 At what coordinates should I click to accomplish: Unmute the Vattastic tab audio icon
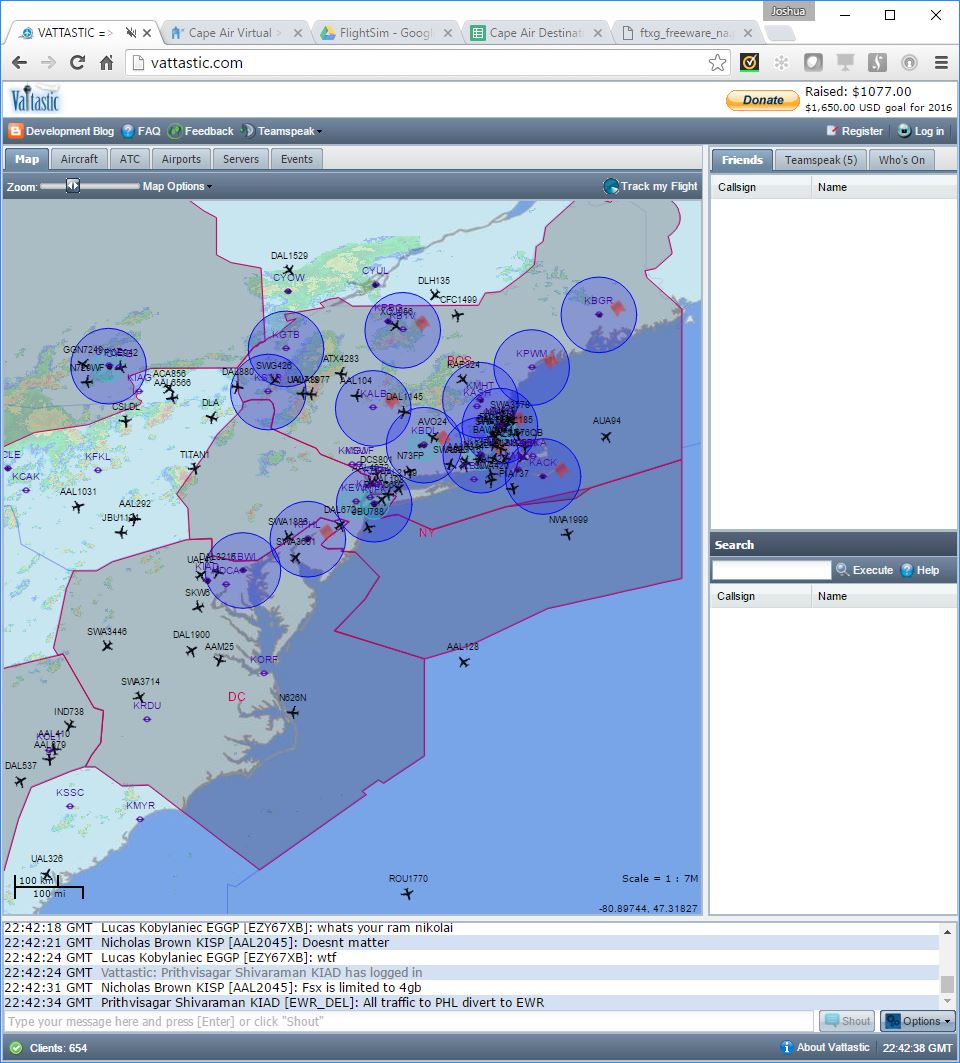pyautogui.click(x=131, y=33)
